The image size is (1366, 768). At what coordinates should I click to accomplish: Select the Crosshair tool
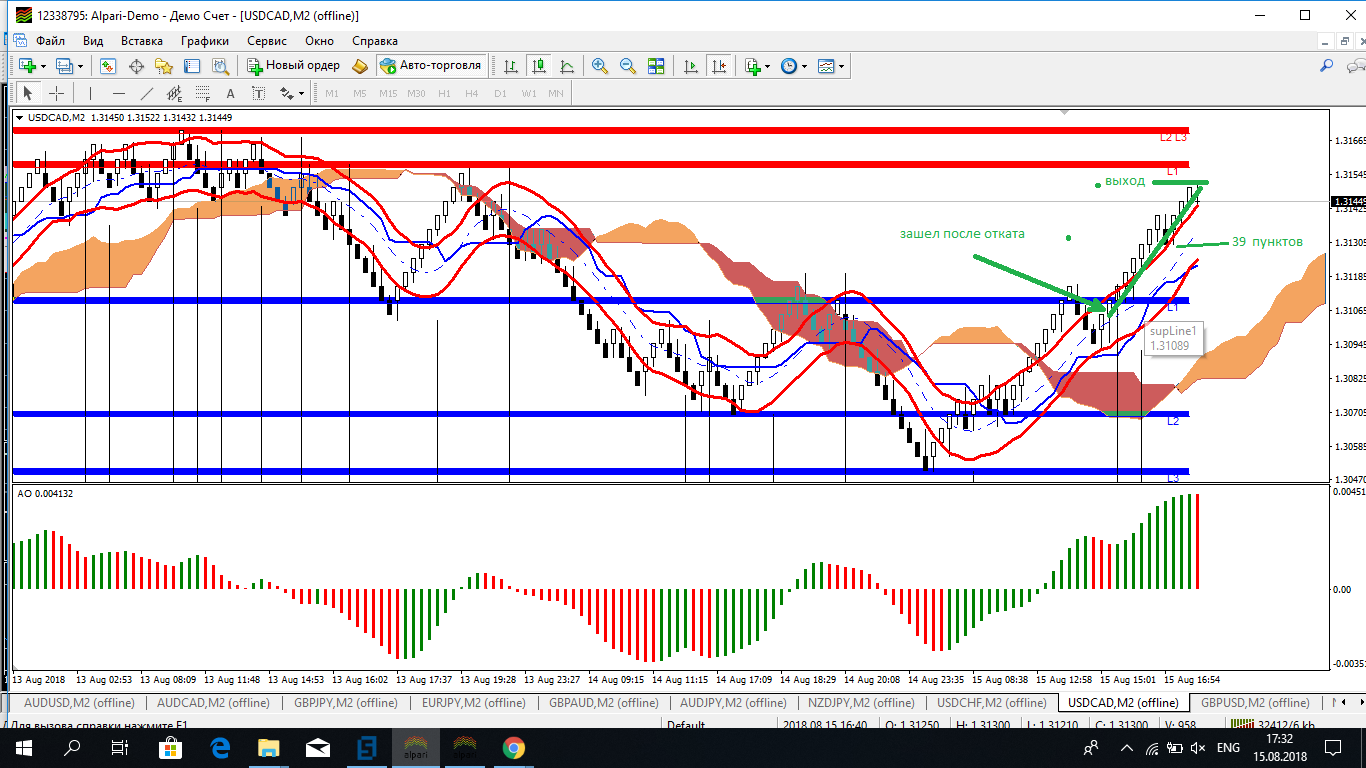click(x=57, y=93)
